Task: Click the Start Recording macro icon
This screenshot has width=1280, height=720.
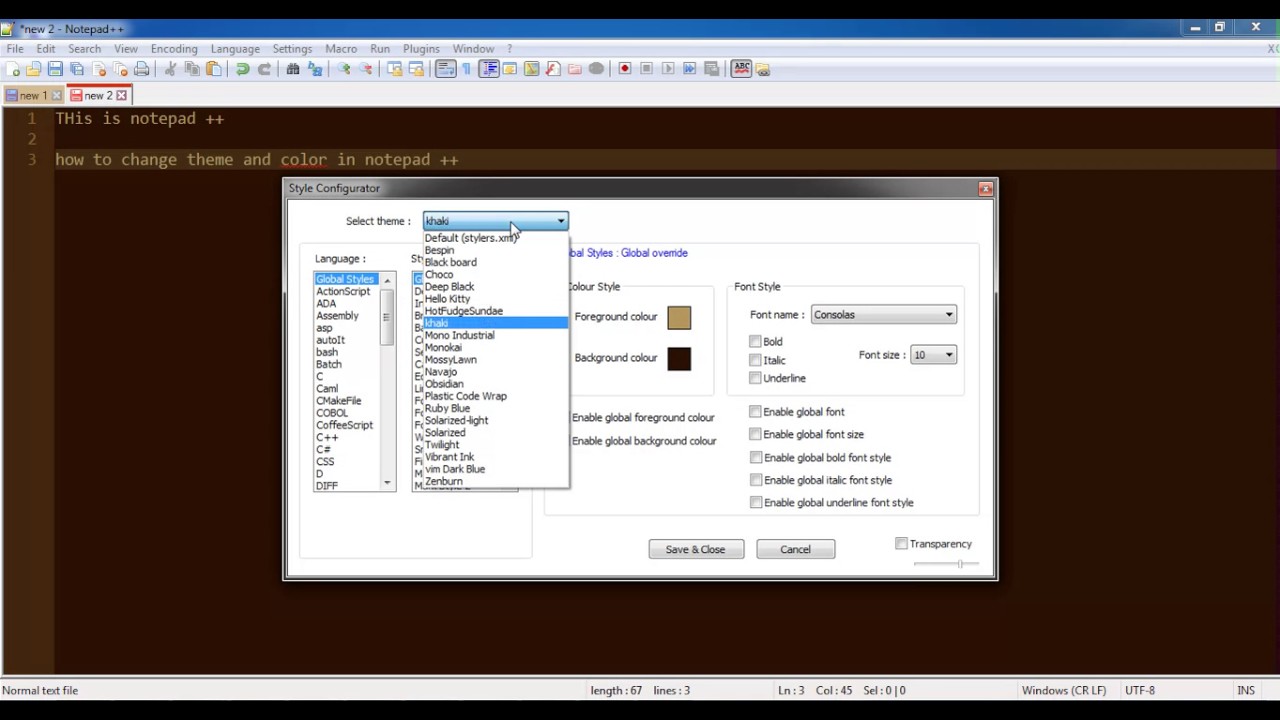Action: (625, 69)
